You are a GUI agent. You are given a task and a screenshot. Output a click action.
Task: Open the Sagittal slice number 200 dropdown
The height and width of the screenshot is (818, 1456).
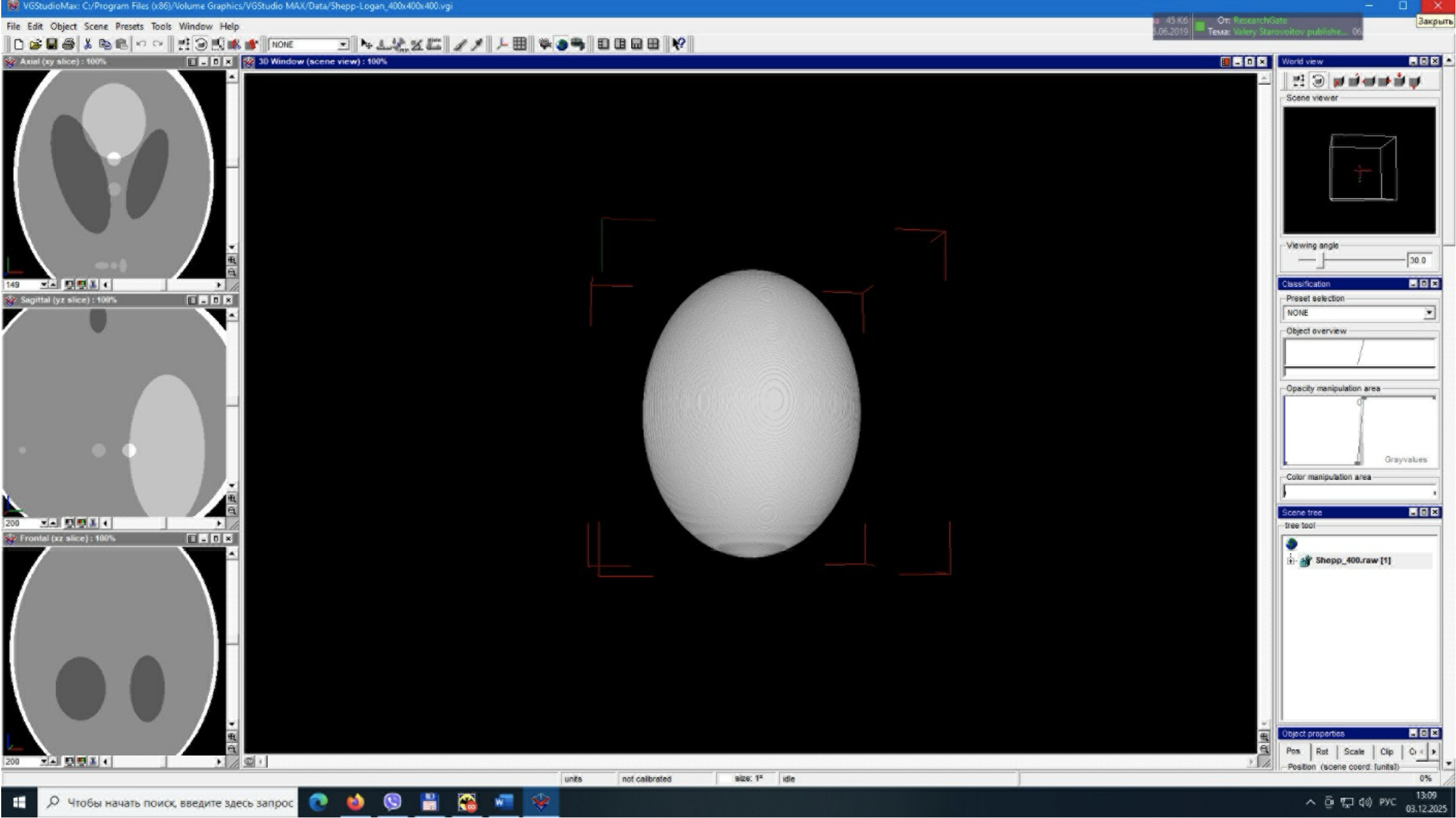pos(44,523)
